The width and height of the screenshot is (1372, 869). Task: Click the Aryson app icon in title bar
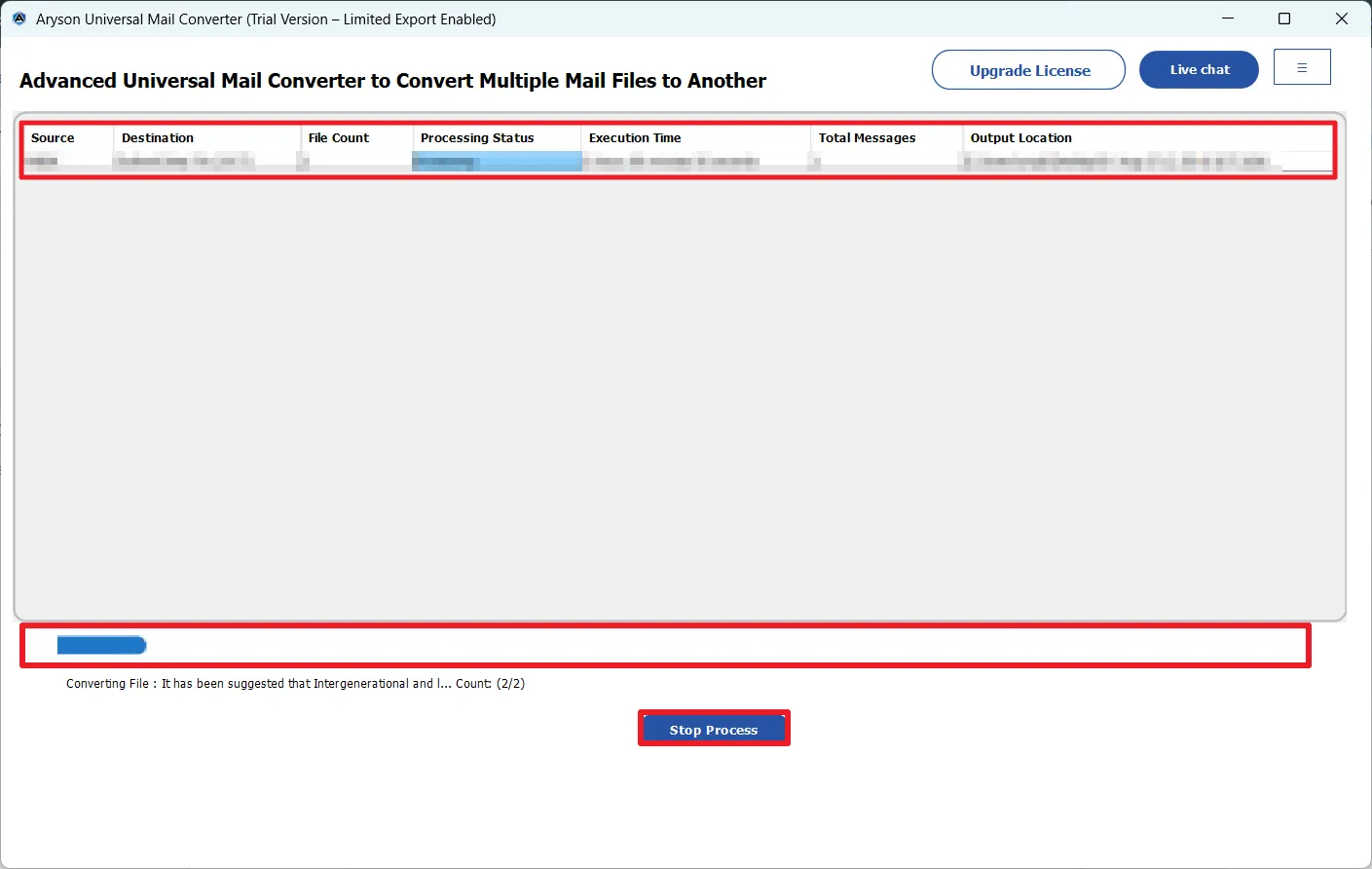pyautogui.click(x=19, y=19)
